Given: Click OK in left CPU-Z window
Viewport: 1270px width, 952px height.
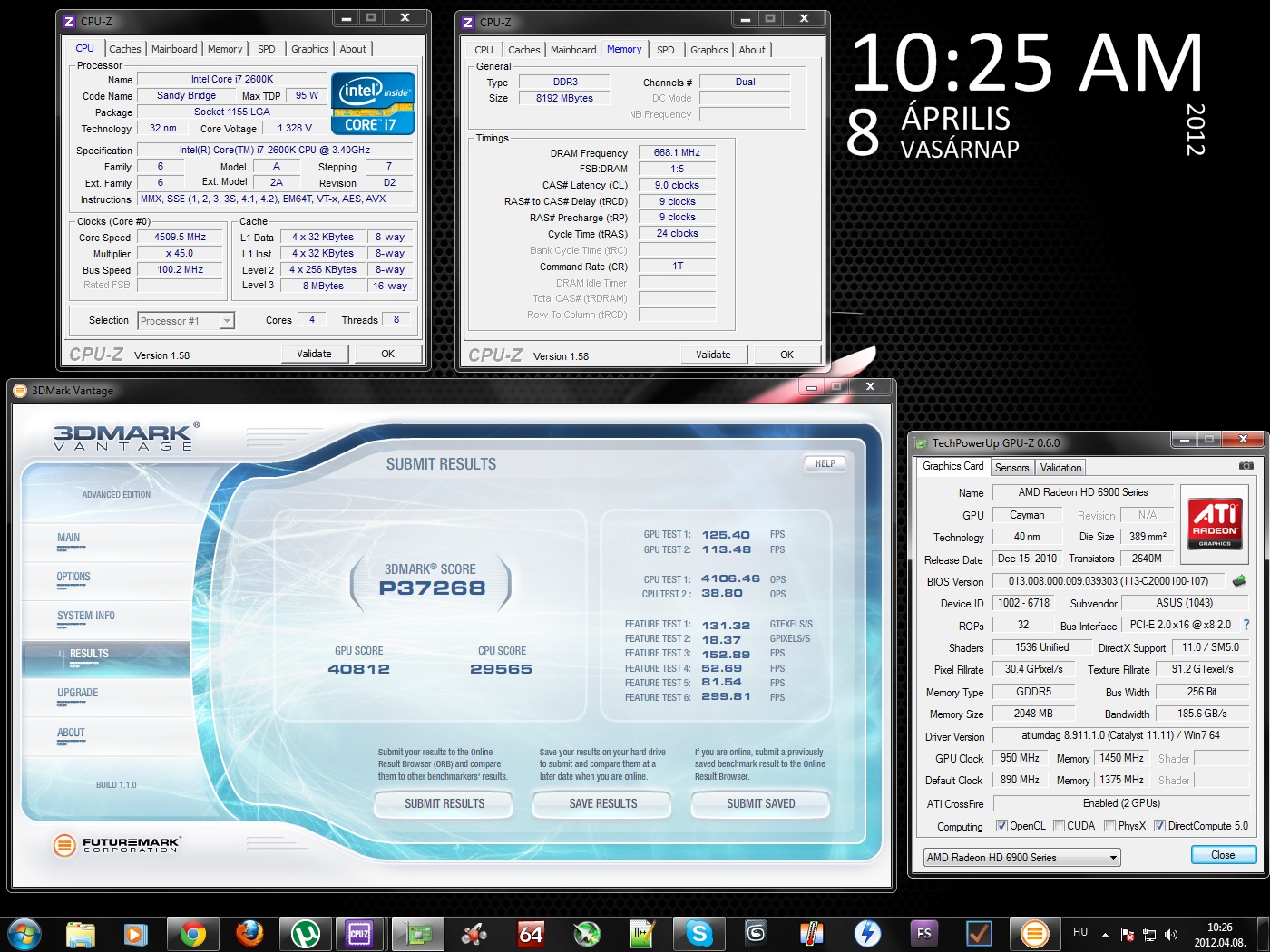Looking at the screenshot, I should point(387,354).
